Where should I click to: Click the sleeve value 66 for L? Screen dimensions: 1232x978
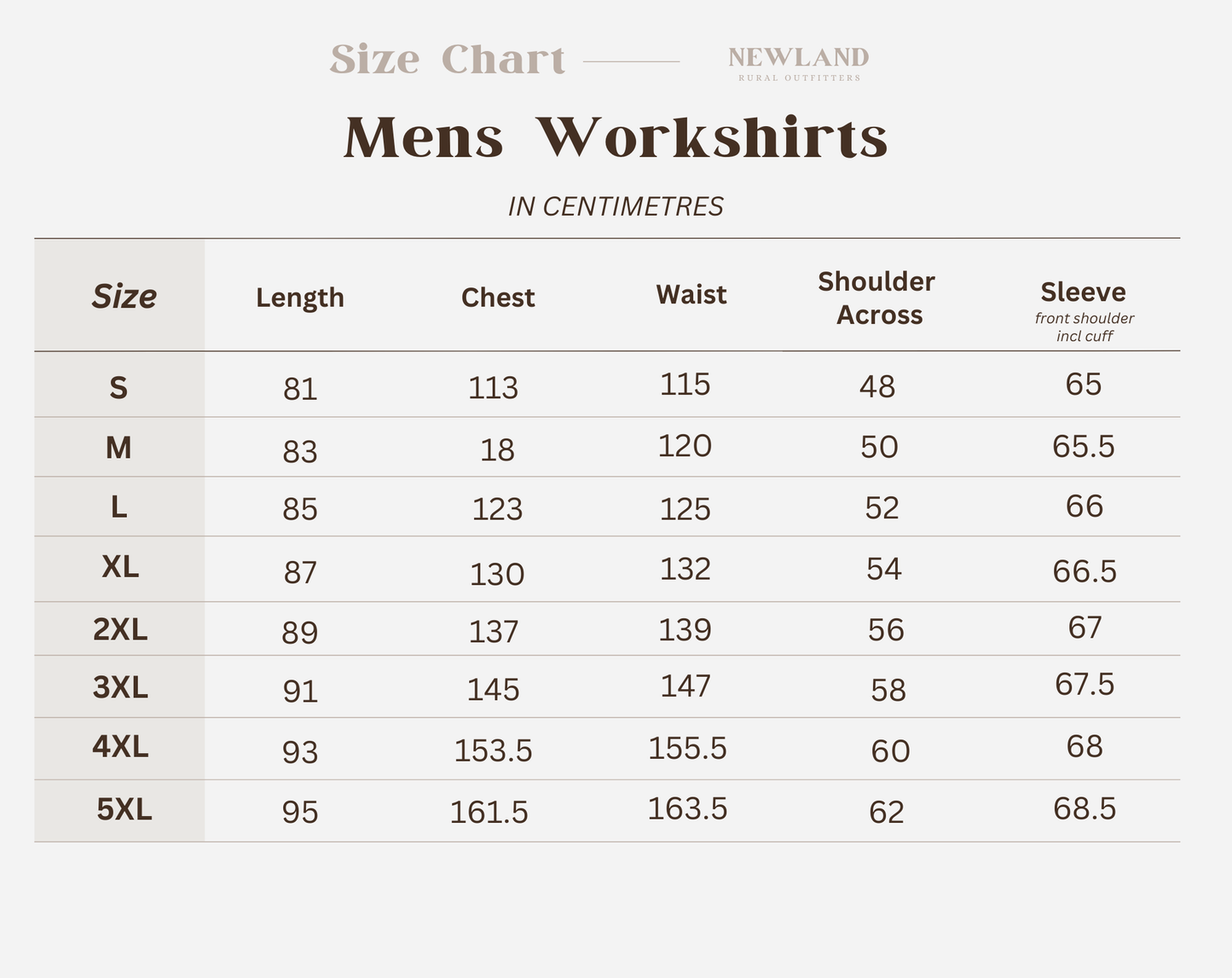point(1085,506)
